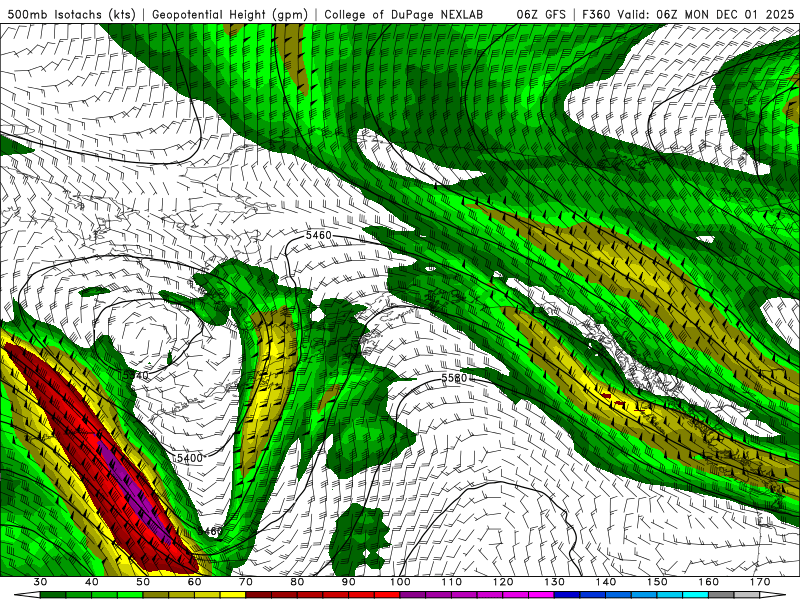Pick the dark grey 160–165 kt legend swatch
Image resolution: width=800 pixels, height=600 pixels.
click(721, 595)
